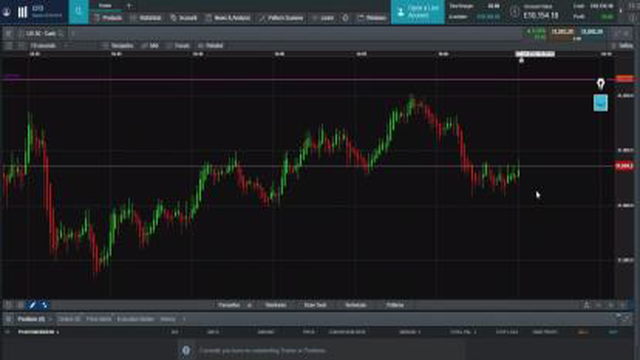
Task: Switch to the Price Alerts tab
Action: tap(98, 319)
